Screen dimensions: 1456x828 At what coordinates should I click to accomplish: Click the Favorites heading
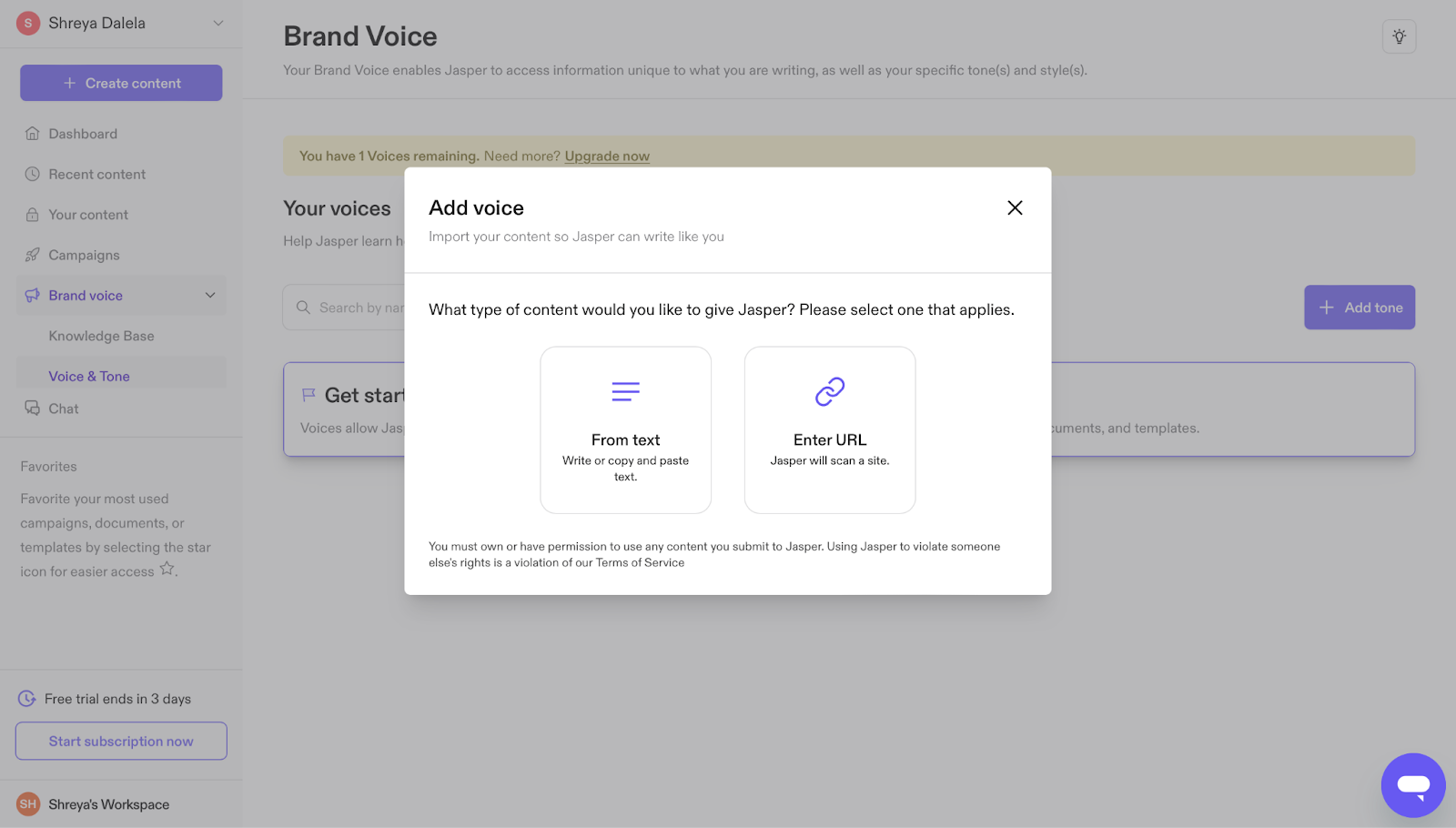[x=49, y=467]
